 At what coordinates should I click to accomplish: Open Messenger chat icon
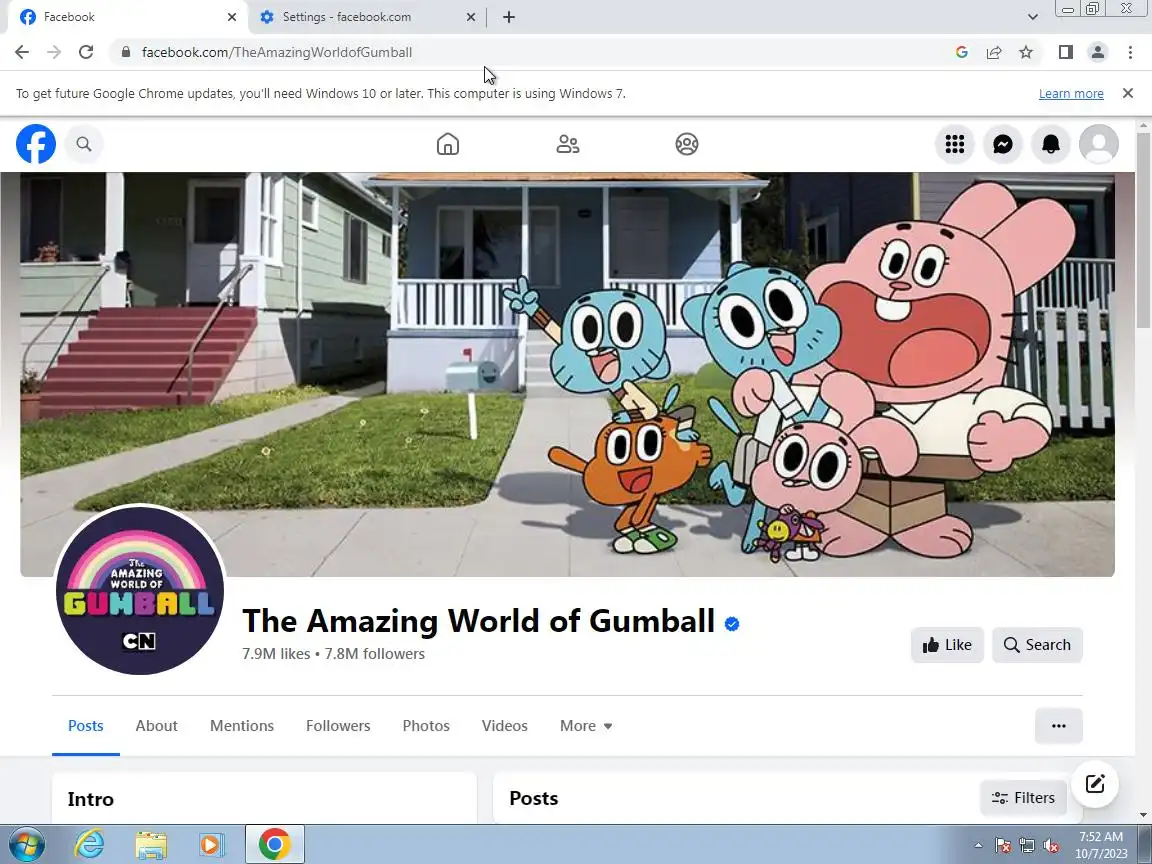[1003, 144]
